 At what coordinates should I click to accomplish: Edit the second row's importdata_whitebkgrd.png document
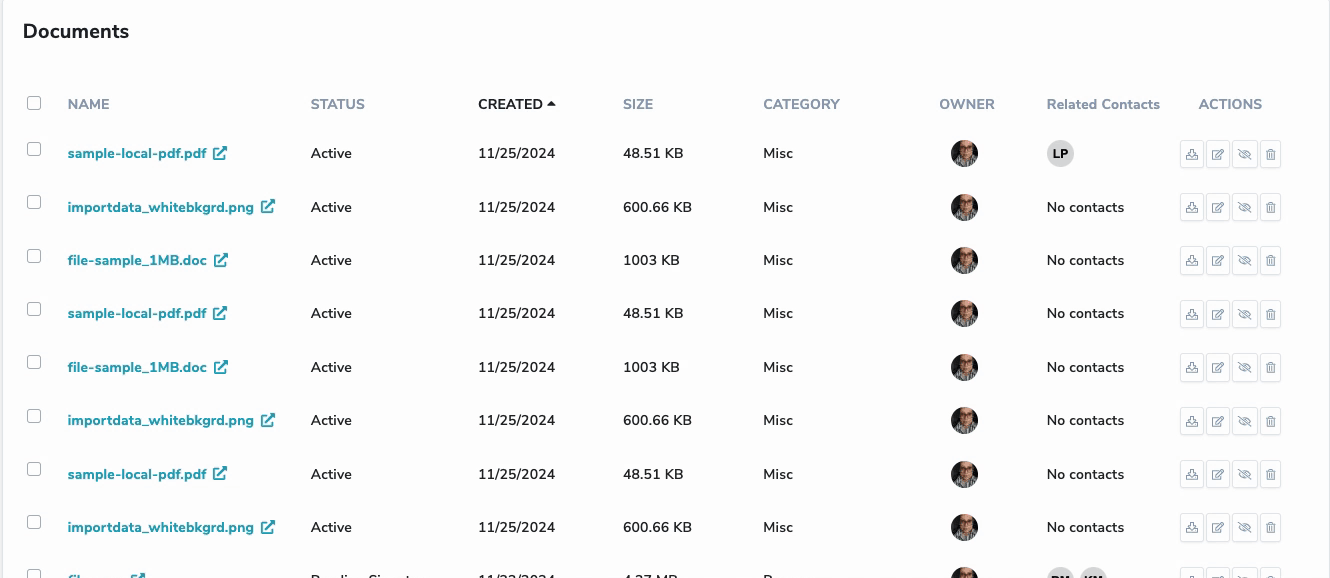coord(1218,208)
